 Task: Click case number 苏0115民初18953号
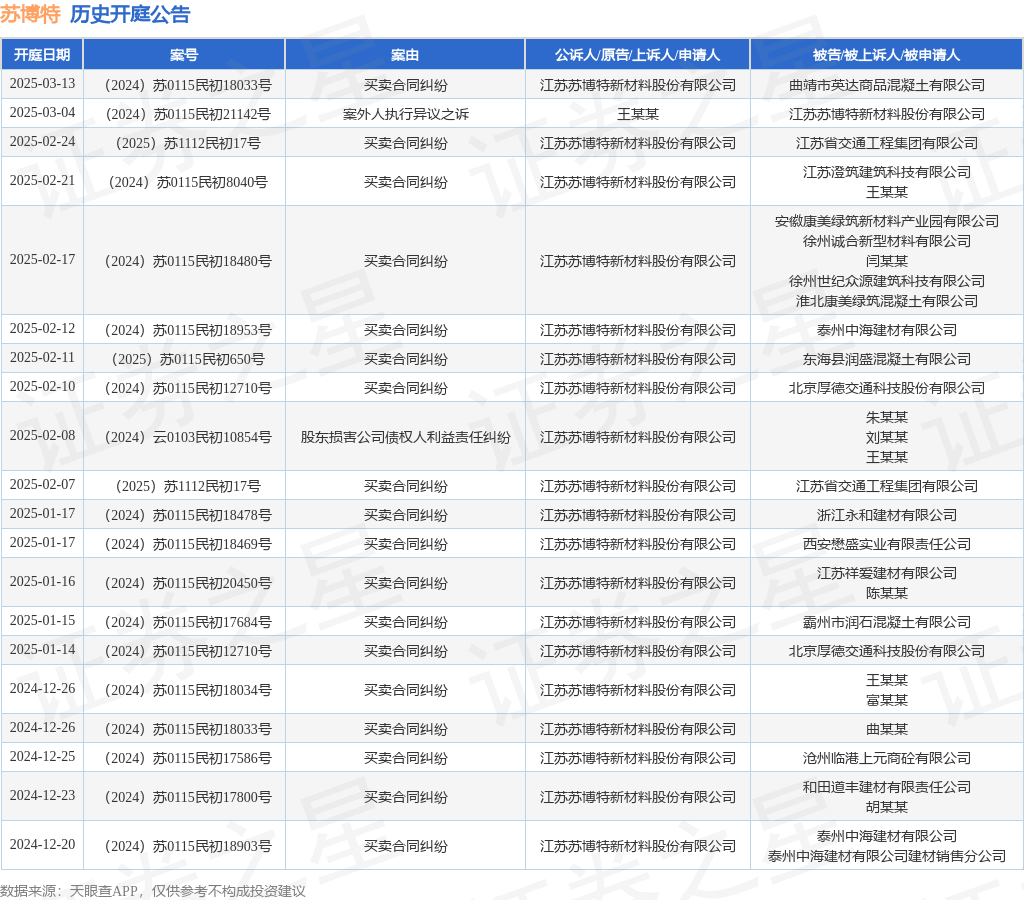(188, 330)
